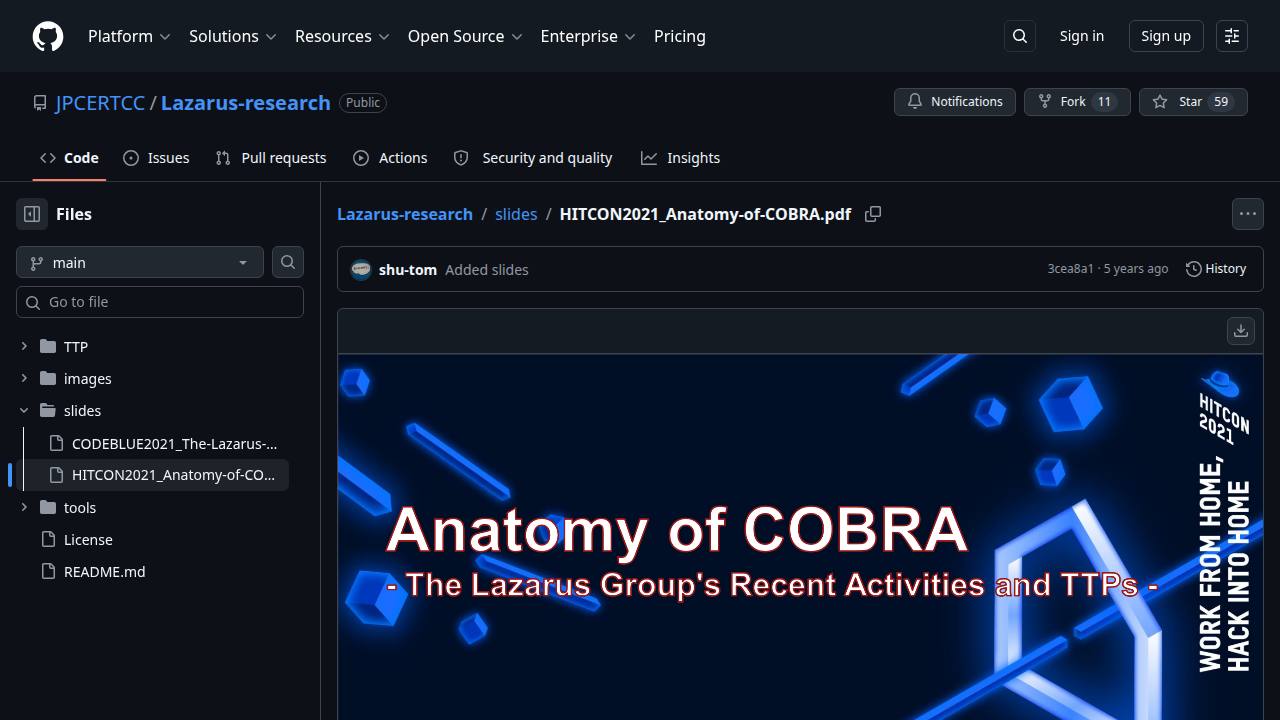
Task: Collapse the slides folder chevron
Action: [x=24, y=410]
